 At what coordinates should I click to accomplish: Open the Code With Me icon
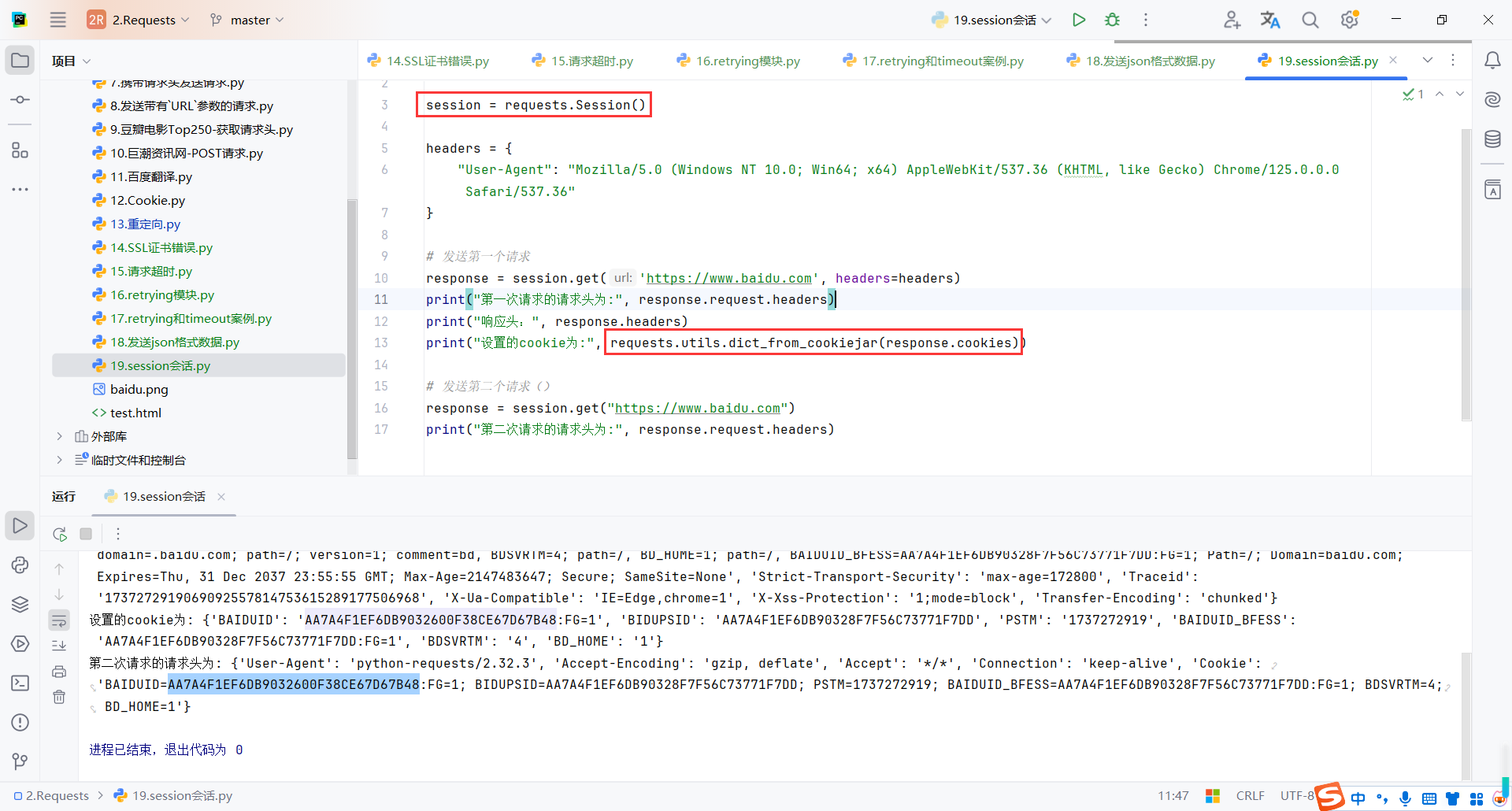click(1232, 20)
